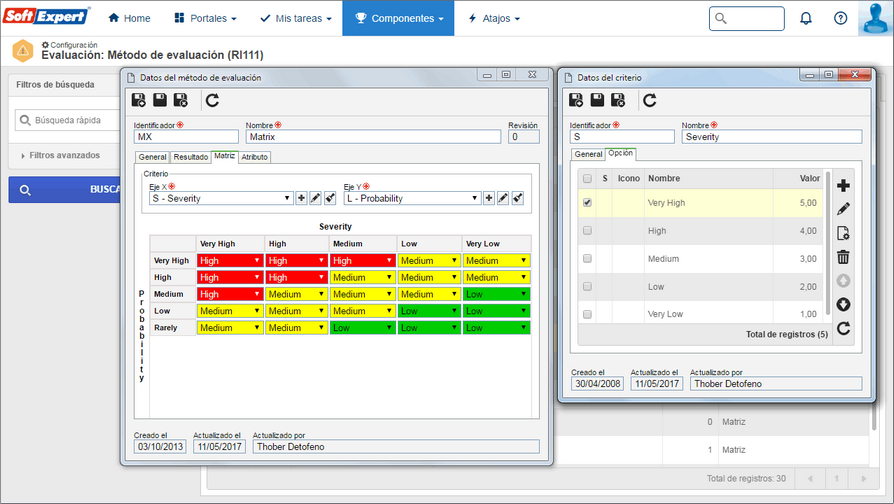
Task: Open the help question mark icon
Action: tap(840, 18)
